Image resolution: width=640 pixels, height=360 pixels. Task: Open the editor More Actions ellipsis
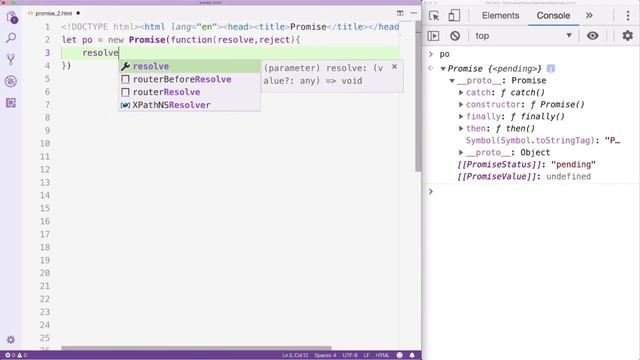414,13
